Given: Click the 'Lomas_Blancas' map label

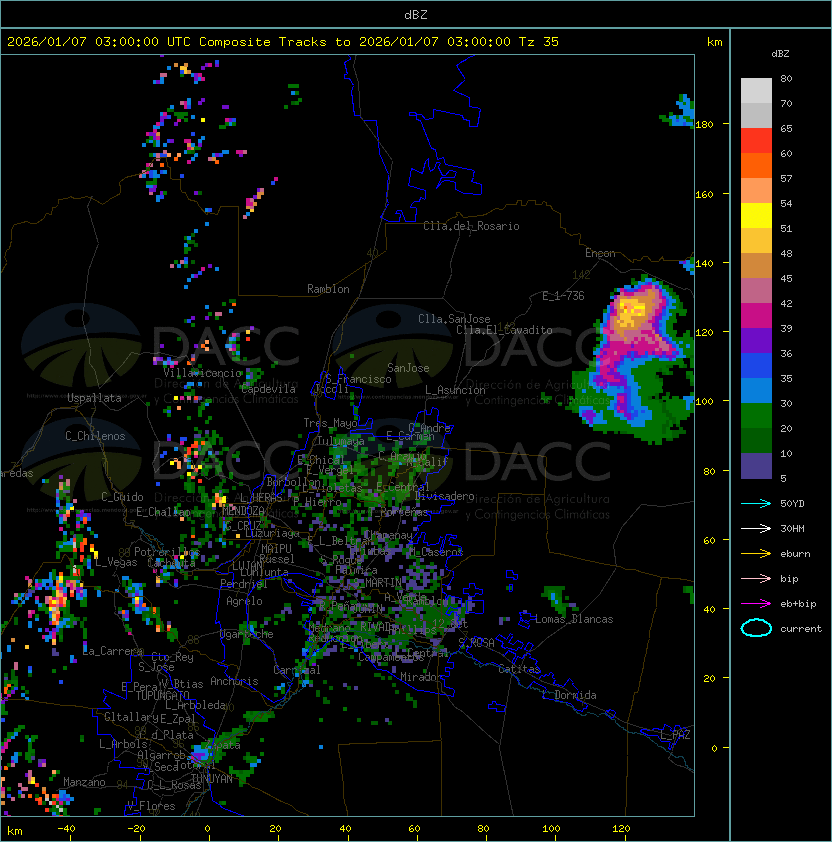Looking at the screenshot, I should coord(574,619).
